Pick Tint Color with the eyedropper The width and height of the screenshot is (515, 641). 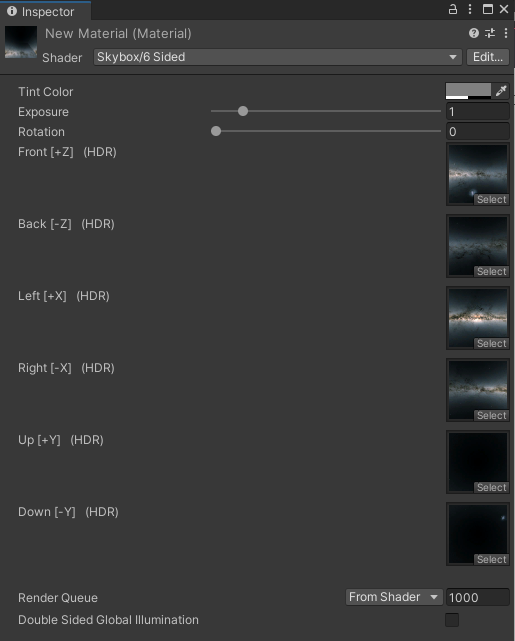point(501,91)
